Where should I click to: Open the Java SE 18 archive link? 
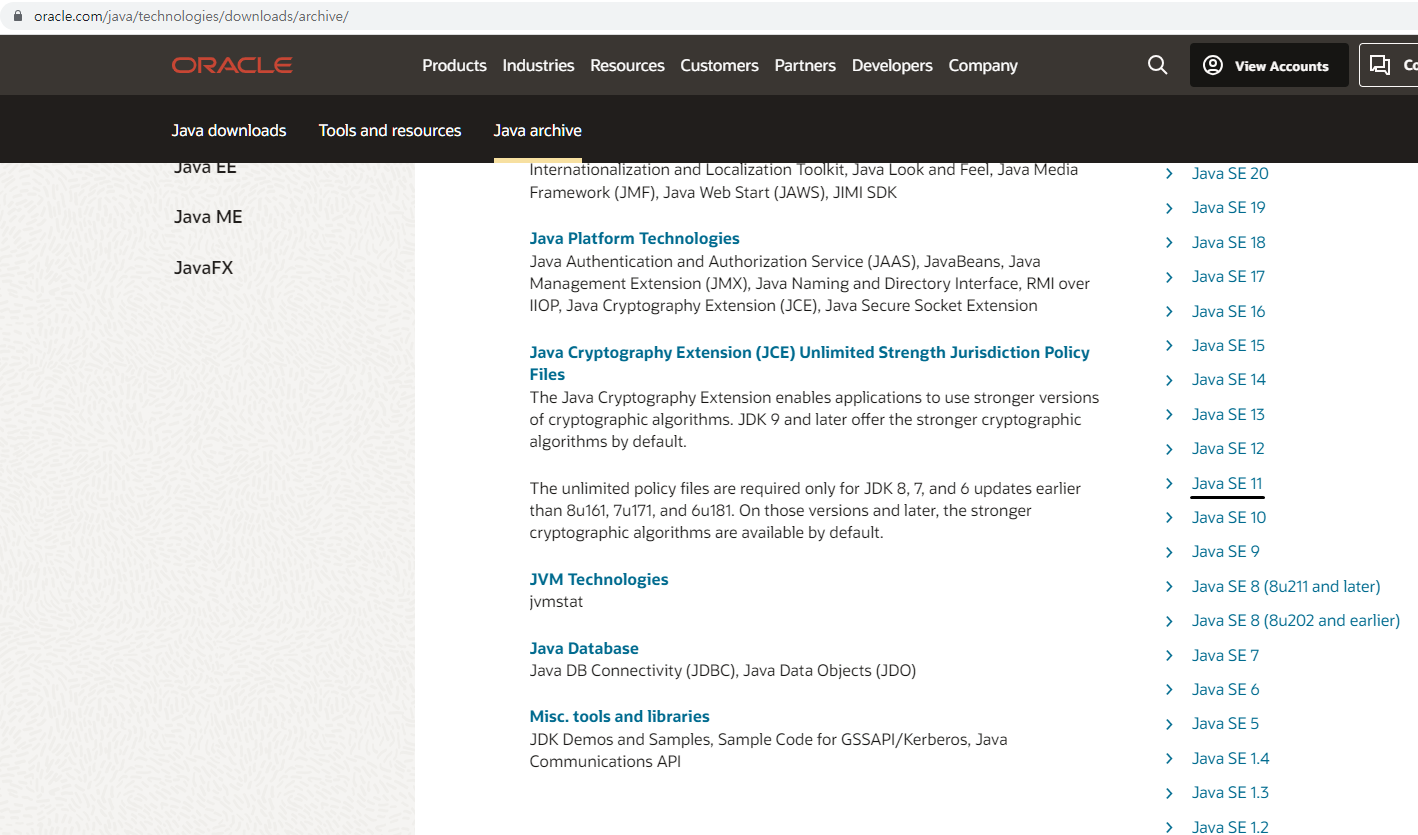click(1228, 242)
